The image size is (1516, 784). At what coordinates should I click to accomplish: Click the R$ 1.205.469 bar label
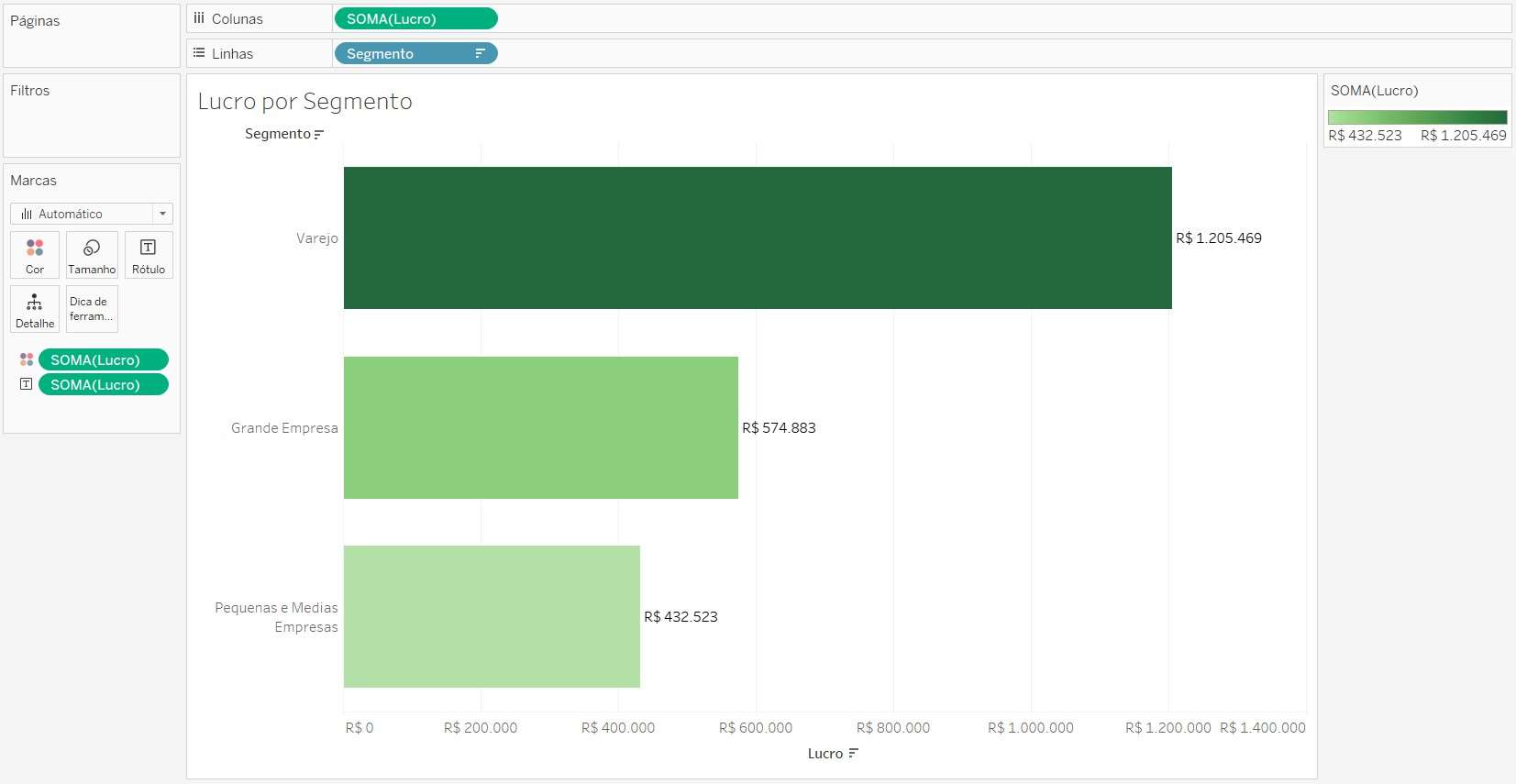(x=1219, y=238)
